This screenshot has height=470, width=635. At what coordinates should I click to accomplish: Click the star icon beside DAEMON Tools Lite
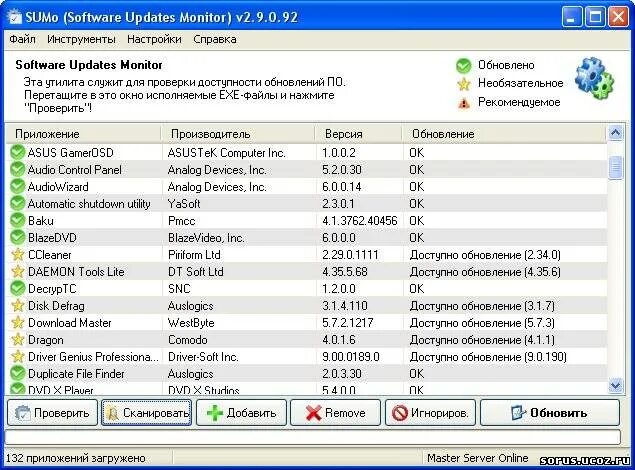(17, 272)
